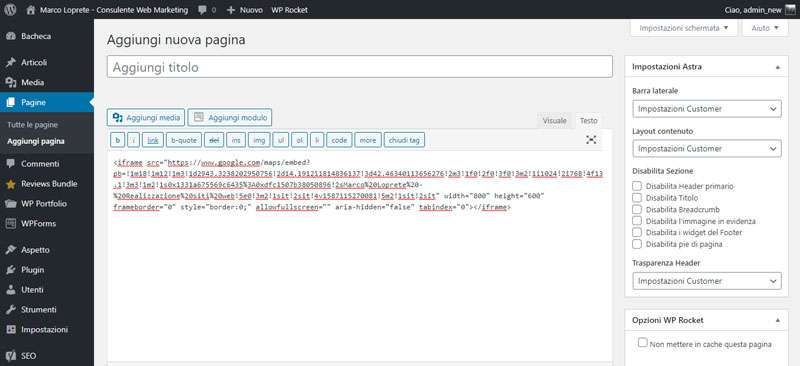The width and height of the screenshot is (800, 366).
Task: Click the Aspetto paintbrush icon
Action: 11,250
